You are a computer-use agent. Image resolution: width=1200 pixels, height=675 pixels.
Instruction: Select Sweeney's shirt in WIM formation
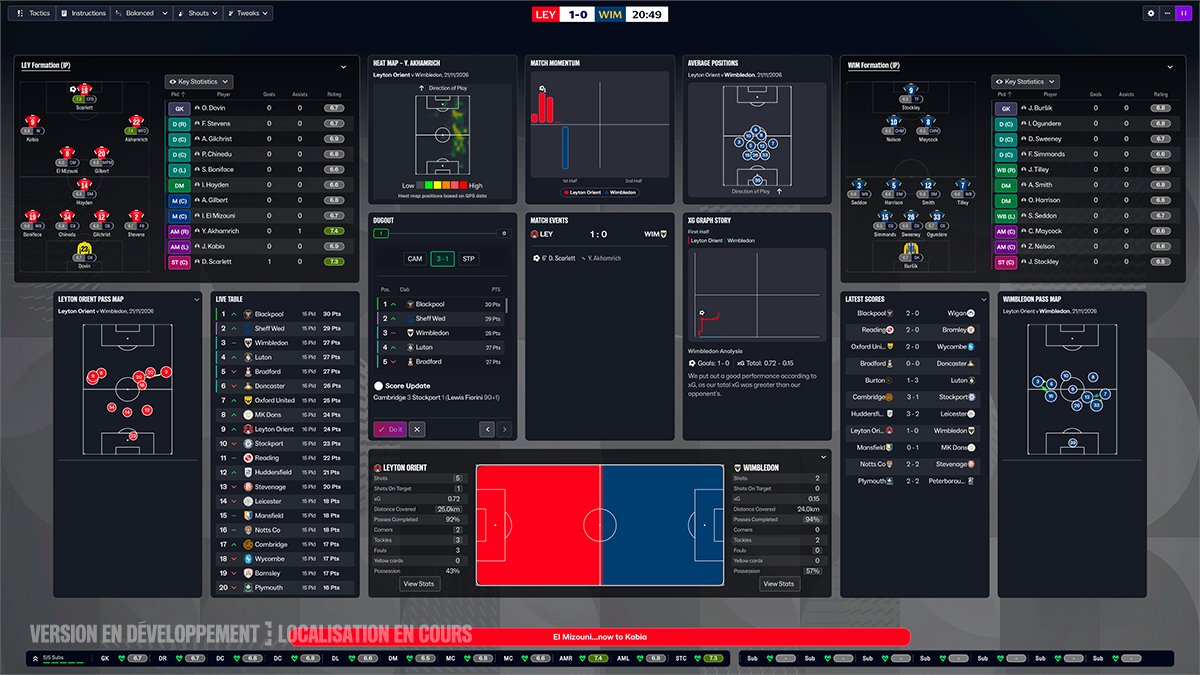pos(911,217)
